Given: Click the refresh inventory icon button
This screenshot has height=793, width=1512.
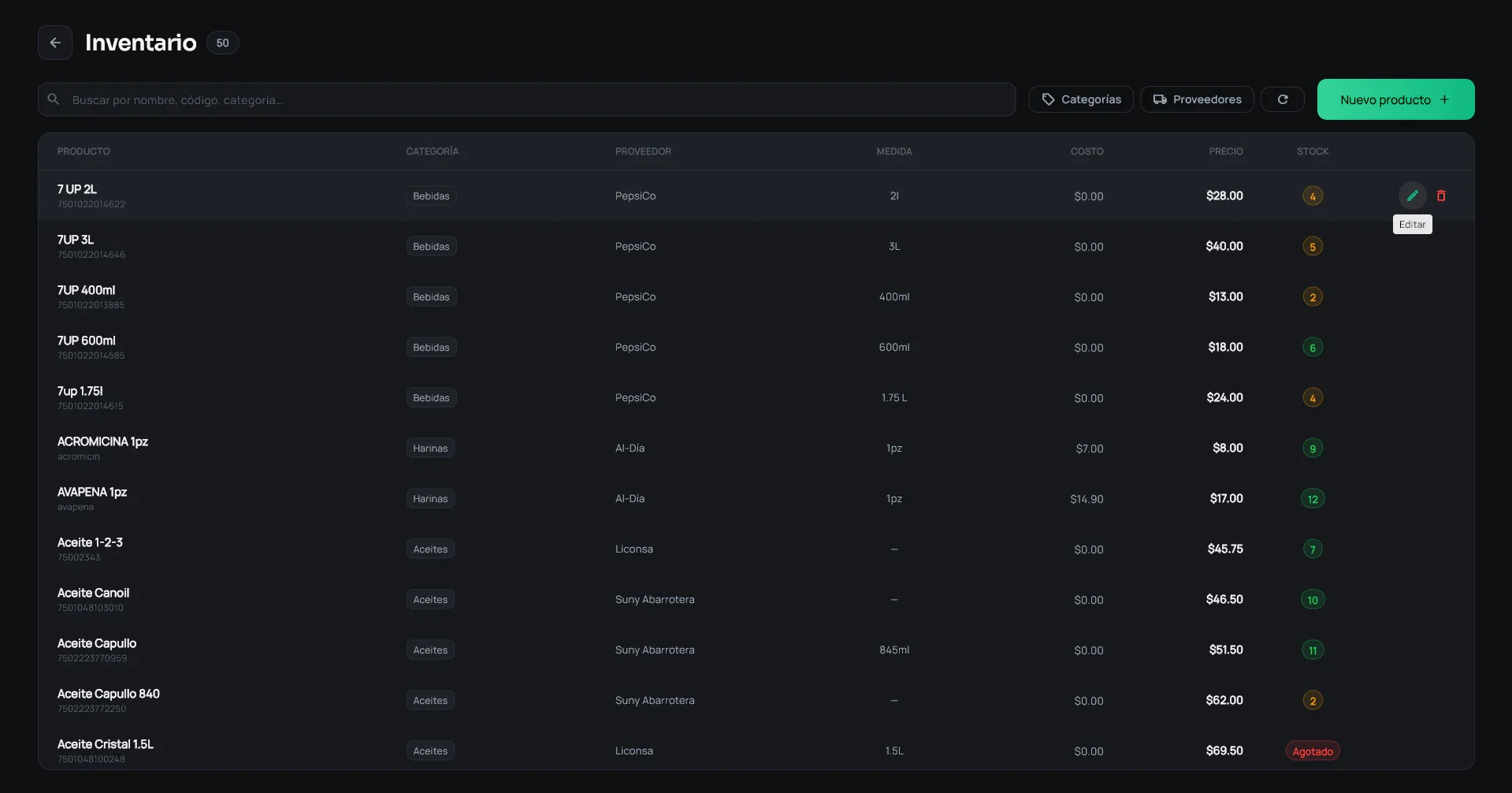Looking at the screenshot, I should click(1283, 99).
